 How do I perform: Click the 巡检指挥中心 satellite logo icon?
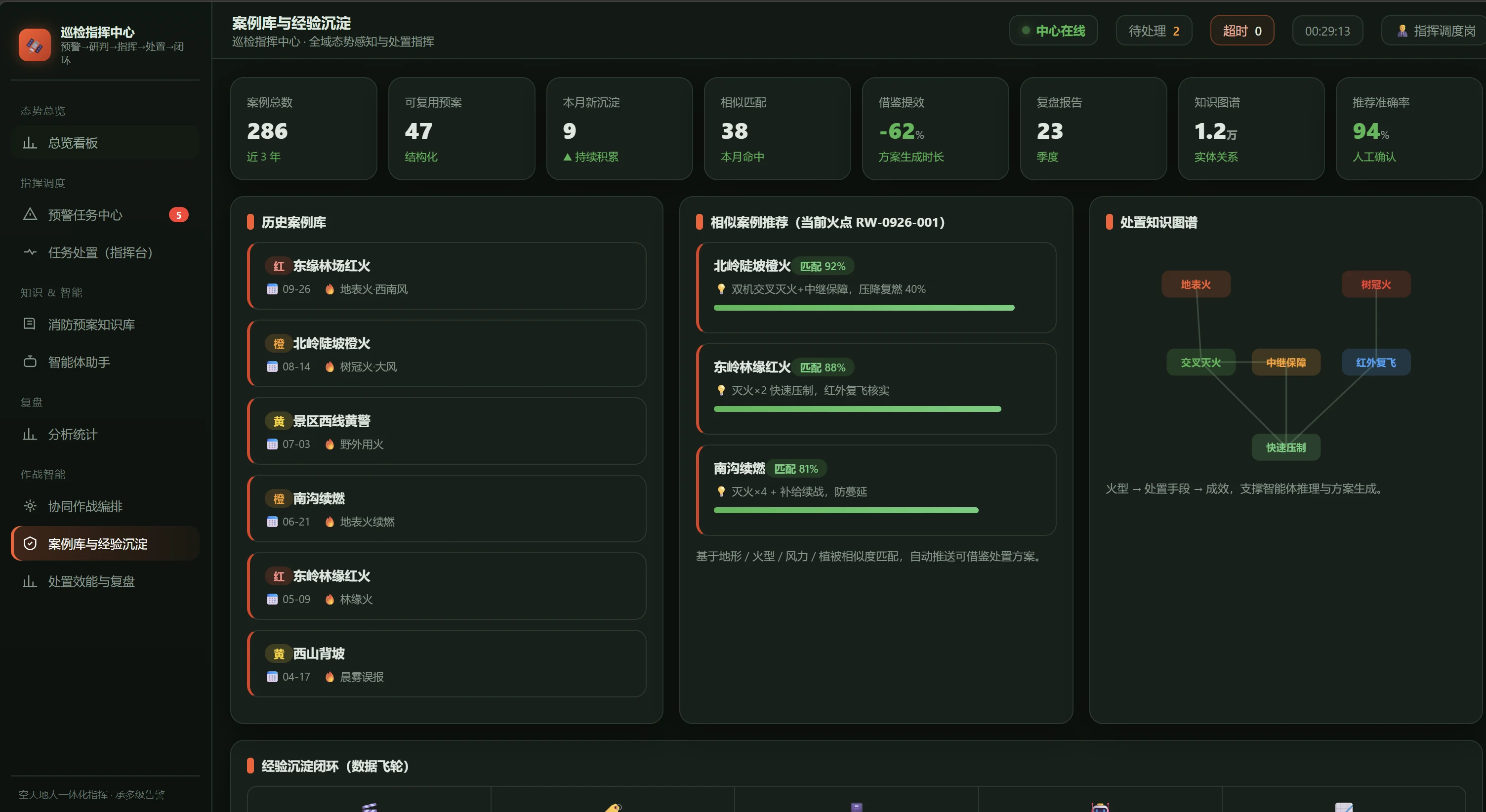click(35, 45)
